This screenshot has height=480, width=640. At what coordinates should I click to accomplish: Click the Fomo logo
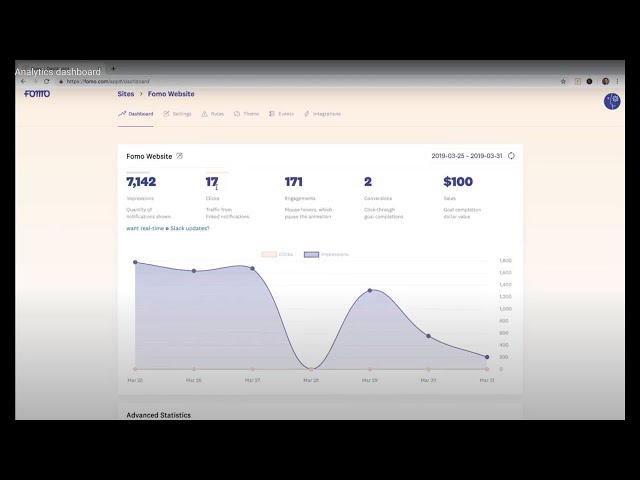(x=37, y=93)
